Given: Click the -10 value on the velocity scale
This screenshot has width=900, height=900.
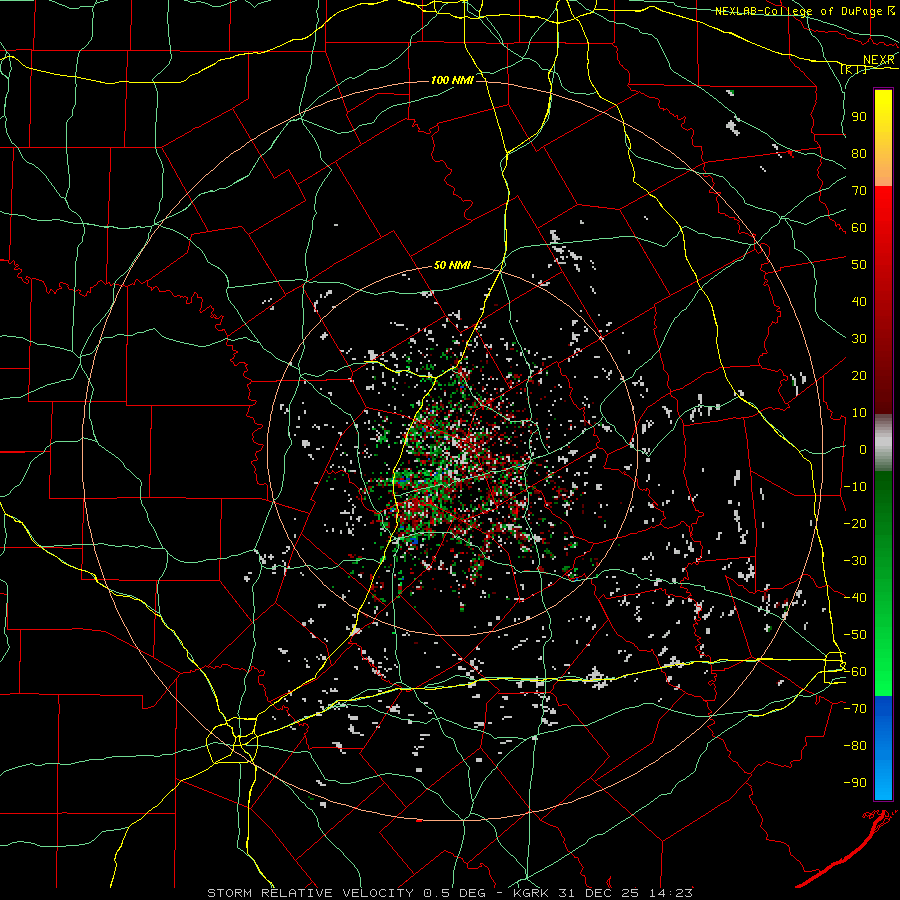Looking at the screenshot, I should (855, 487).
